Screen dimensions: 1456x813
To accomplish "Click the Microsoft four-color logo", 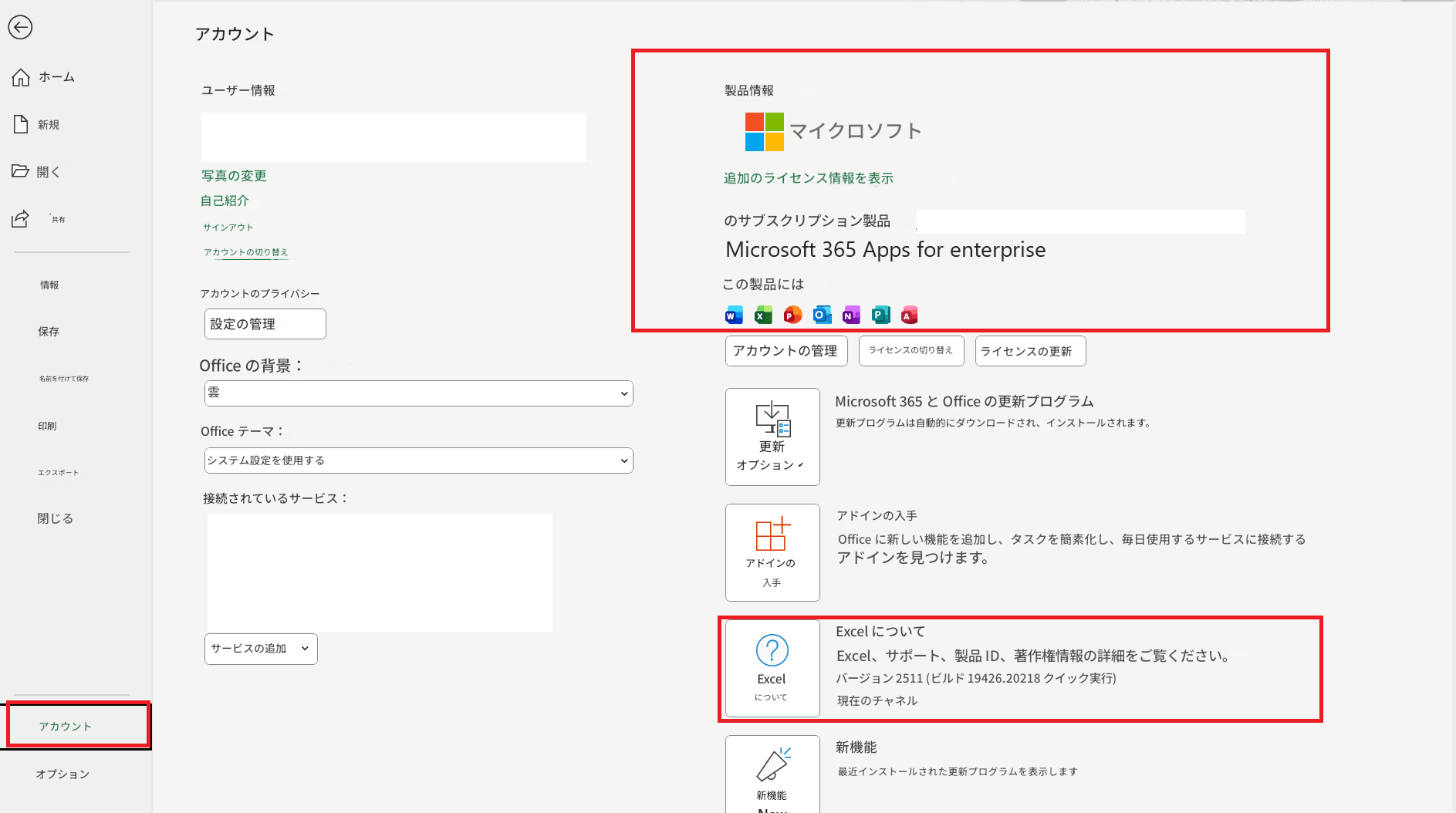I will (x=764, y=132).
